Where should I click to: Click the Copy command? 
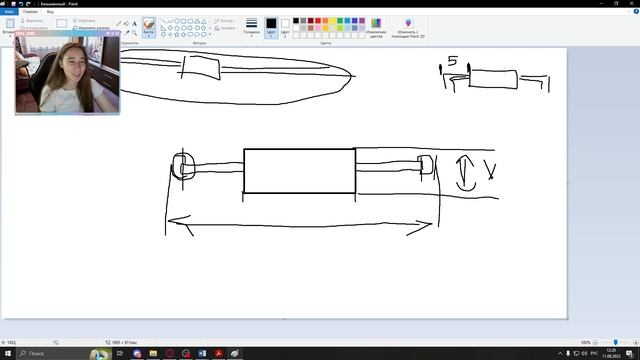tap(34, 28)
